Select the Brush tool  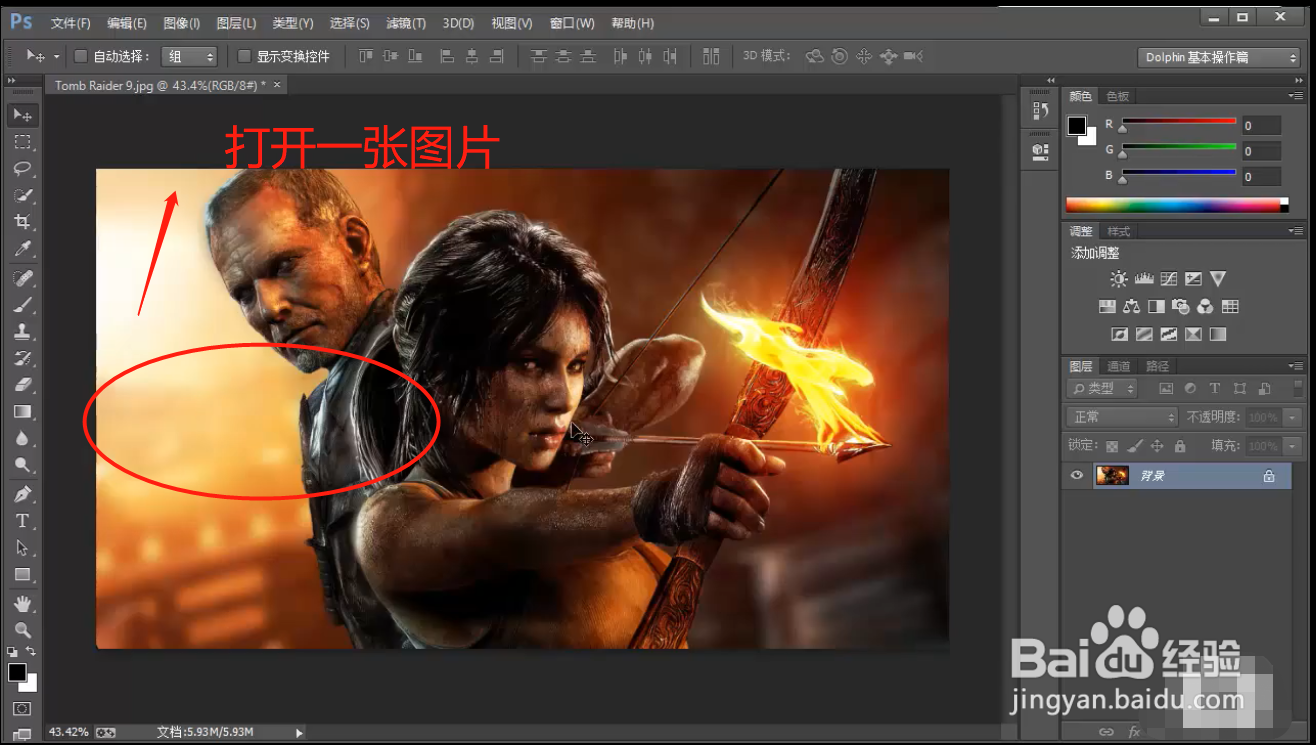click(x=22, y=304)
